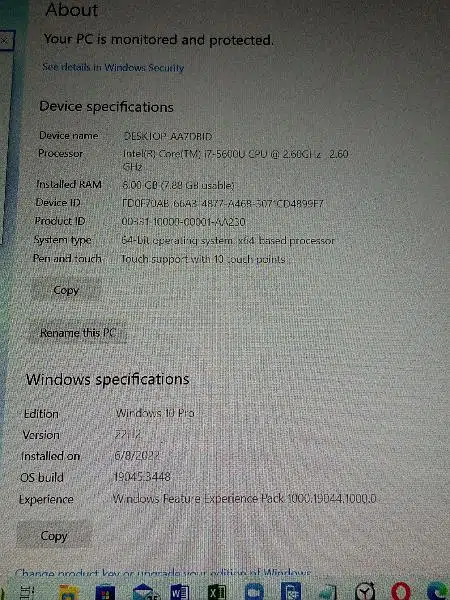Viewport: 450px width, 600px height.
Task: Open the Opera browser icon
Action: (401, 592)
